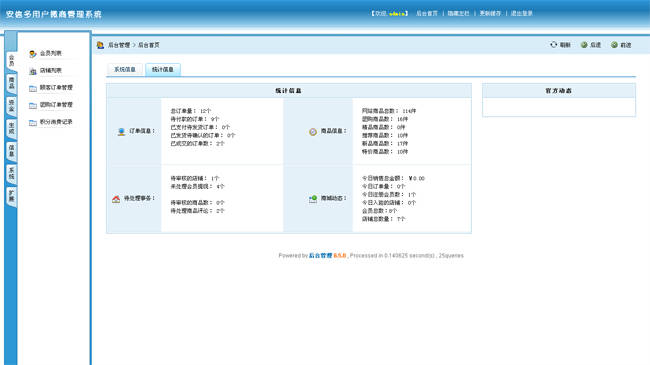Screen dimensions: 650x365
Task: Click the 刷新 refresh icon
Action: pos(553,44)
